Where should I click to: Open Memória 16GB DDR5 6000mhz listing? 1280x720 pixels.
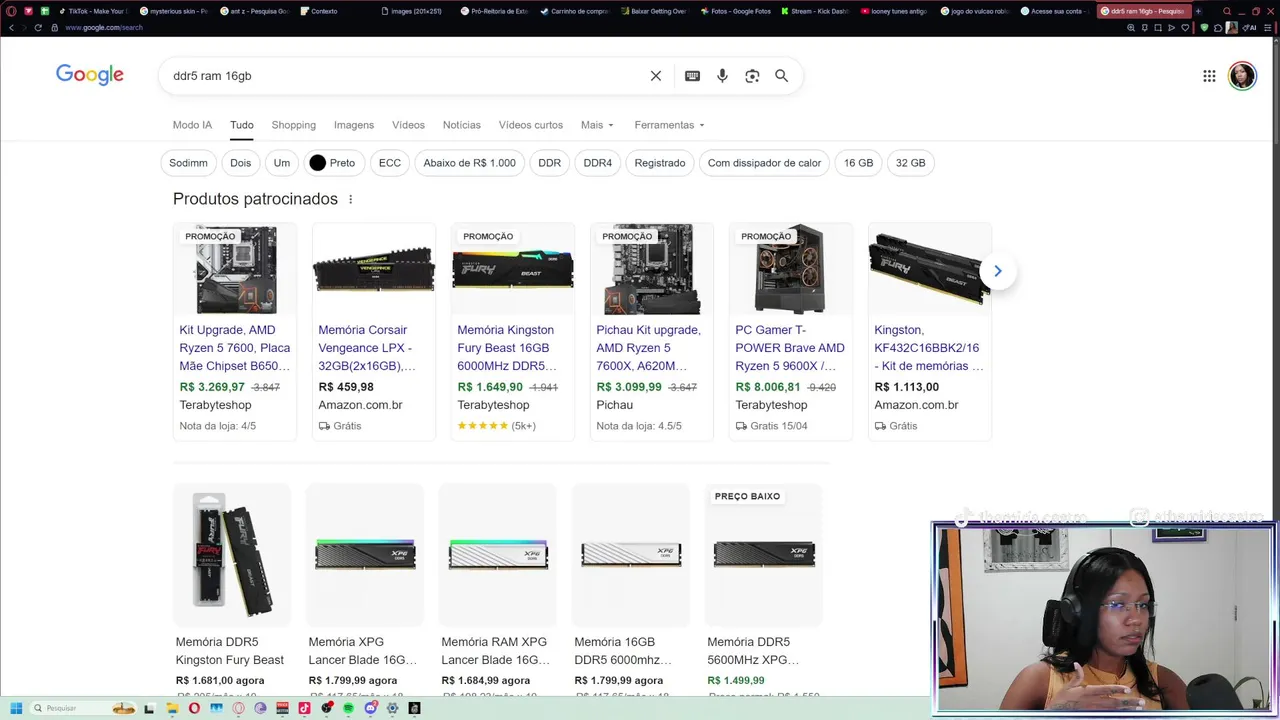[x=623, y=651]
